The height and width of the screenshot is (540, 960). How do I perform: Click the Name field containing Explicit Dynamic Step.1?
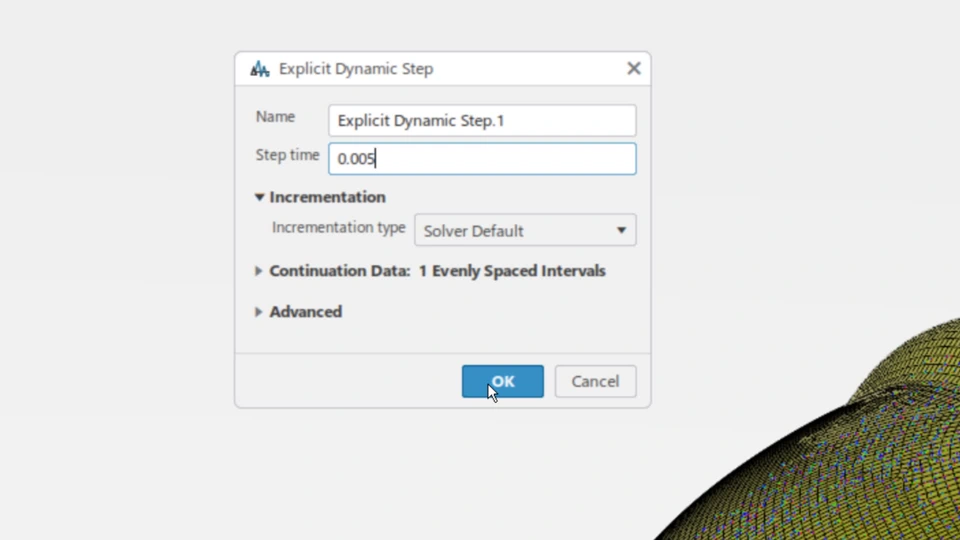click(x=482, y=121)
